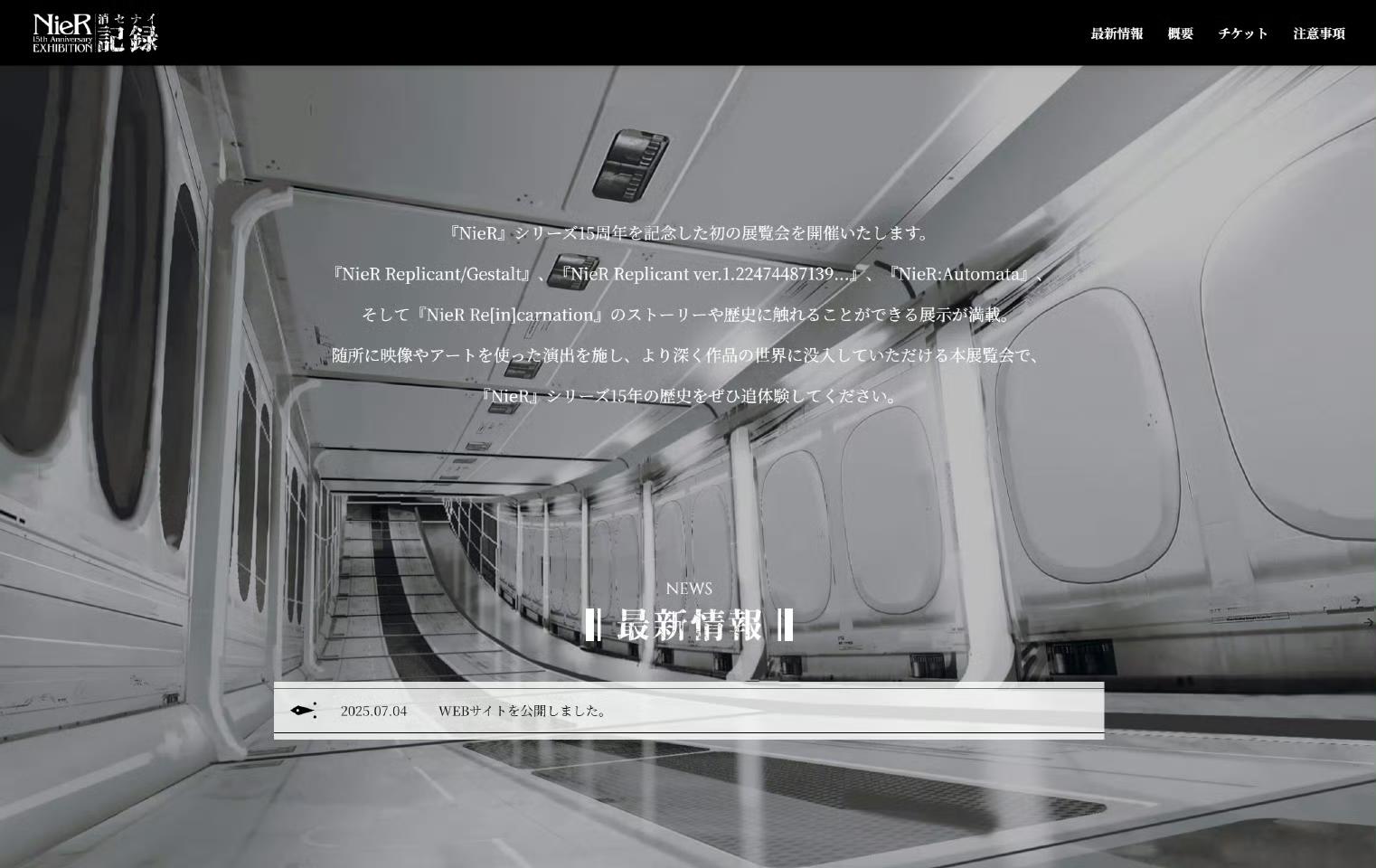Go to the 概要 section
The height and width of the screenshot is (868, 1376).
coord(1180,33)
